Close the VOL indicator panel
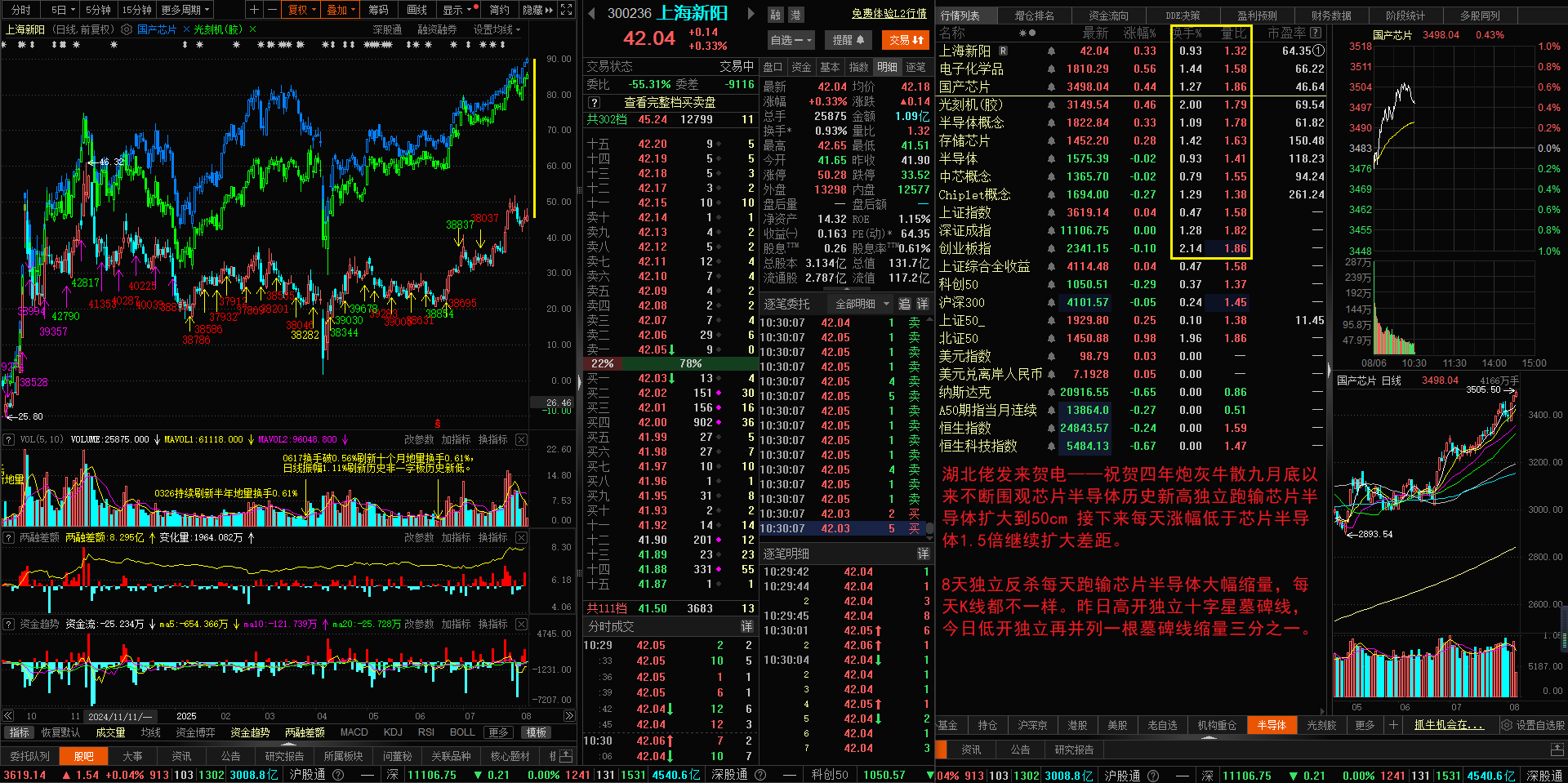This screenshot has width=1568, height=783. [x=522, y=439]
